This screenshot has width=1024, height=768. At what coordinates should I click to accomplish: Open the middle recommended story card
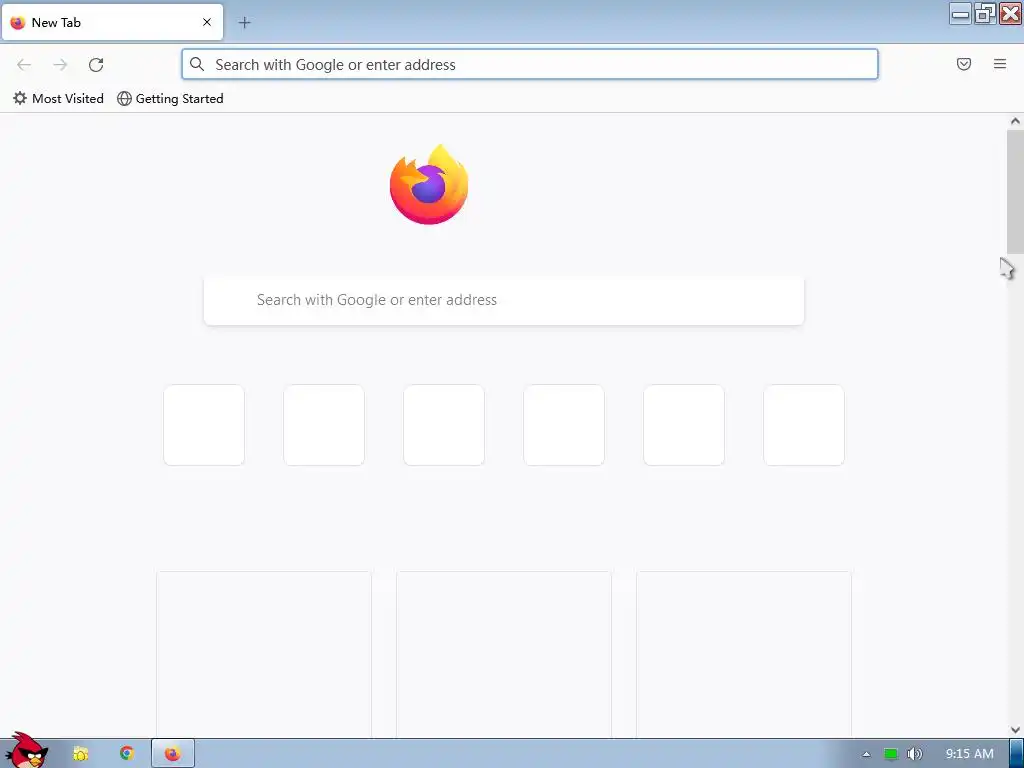[504, 654]
